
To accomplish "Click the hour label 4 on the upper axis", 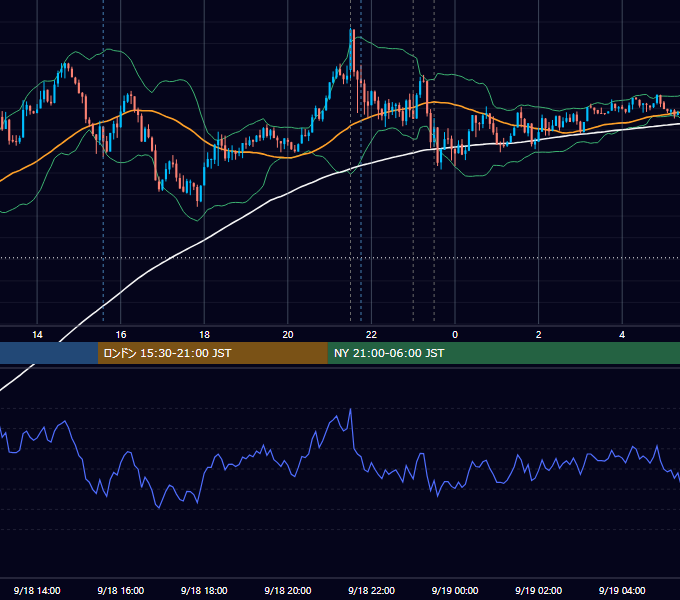I will [622, 335].
